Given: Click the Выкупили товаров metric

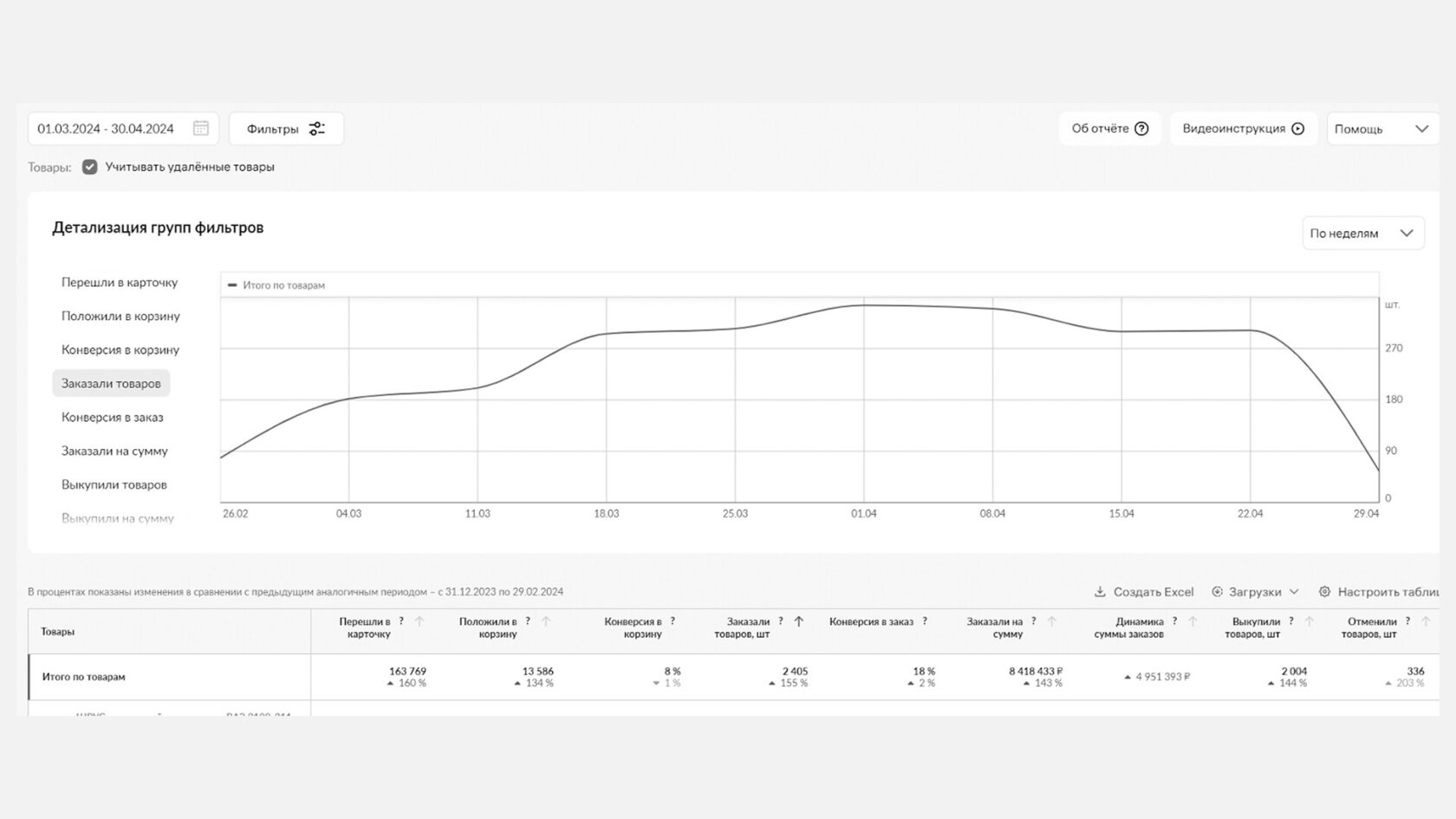Looking at the screenshot, I should pos(114,484).
